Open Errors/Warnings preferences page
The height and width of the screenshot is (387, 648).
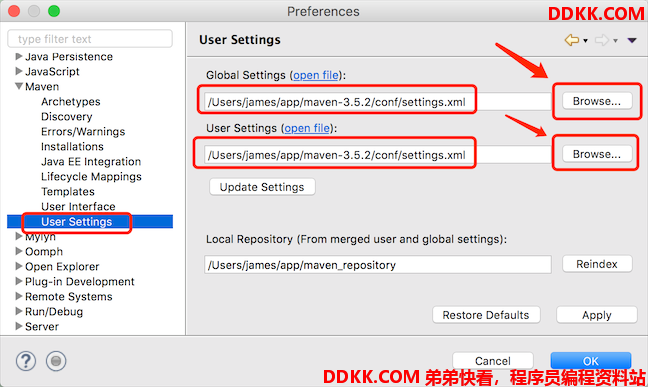coord(83,131)
